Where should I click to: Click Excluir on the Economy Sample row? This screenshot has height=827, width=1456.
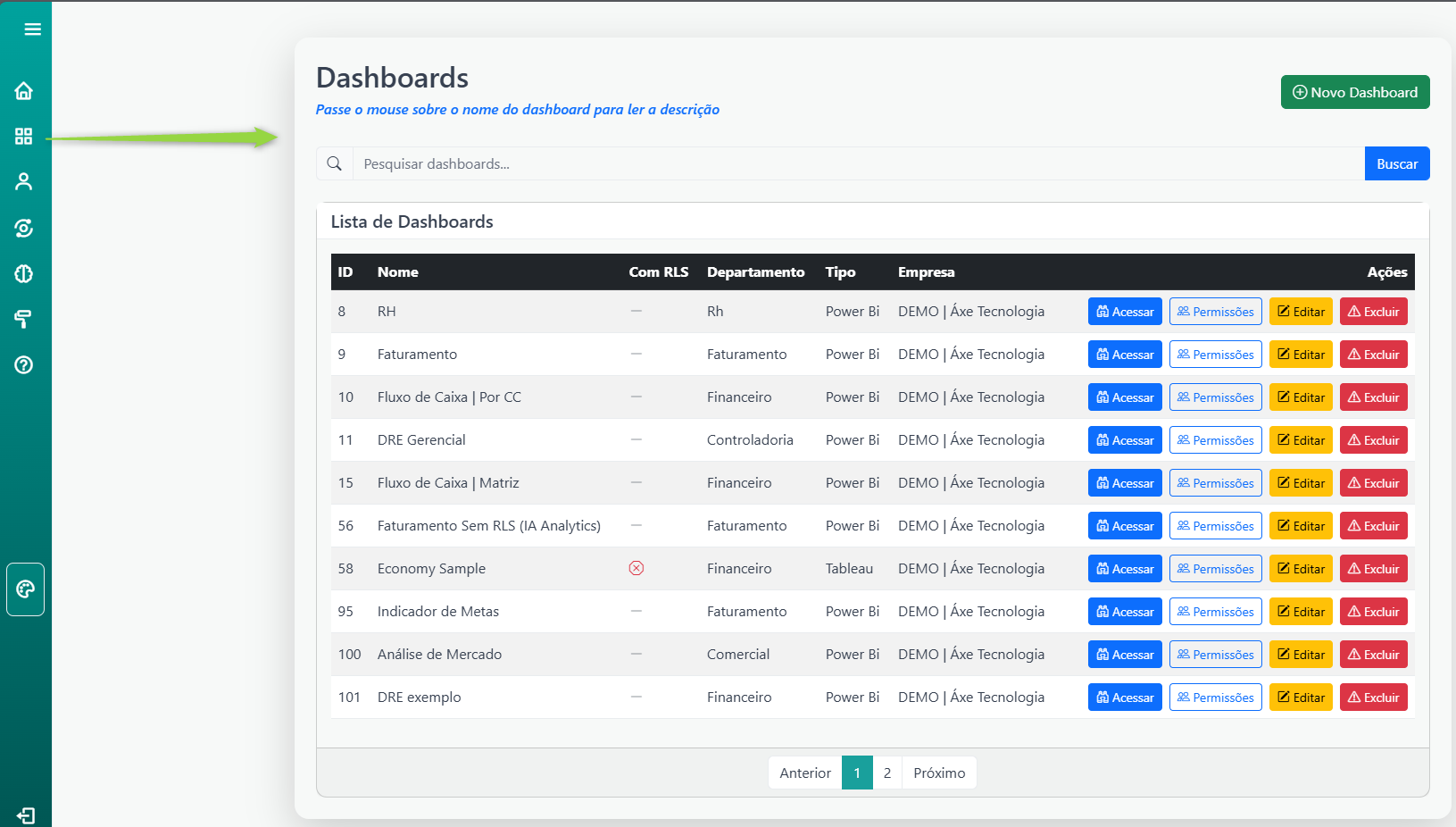tap(1373, 568)
